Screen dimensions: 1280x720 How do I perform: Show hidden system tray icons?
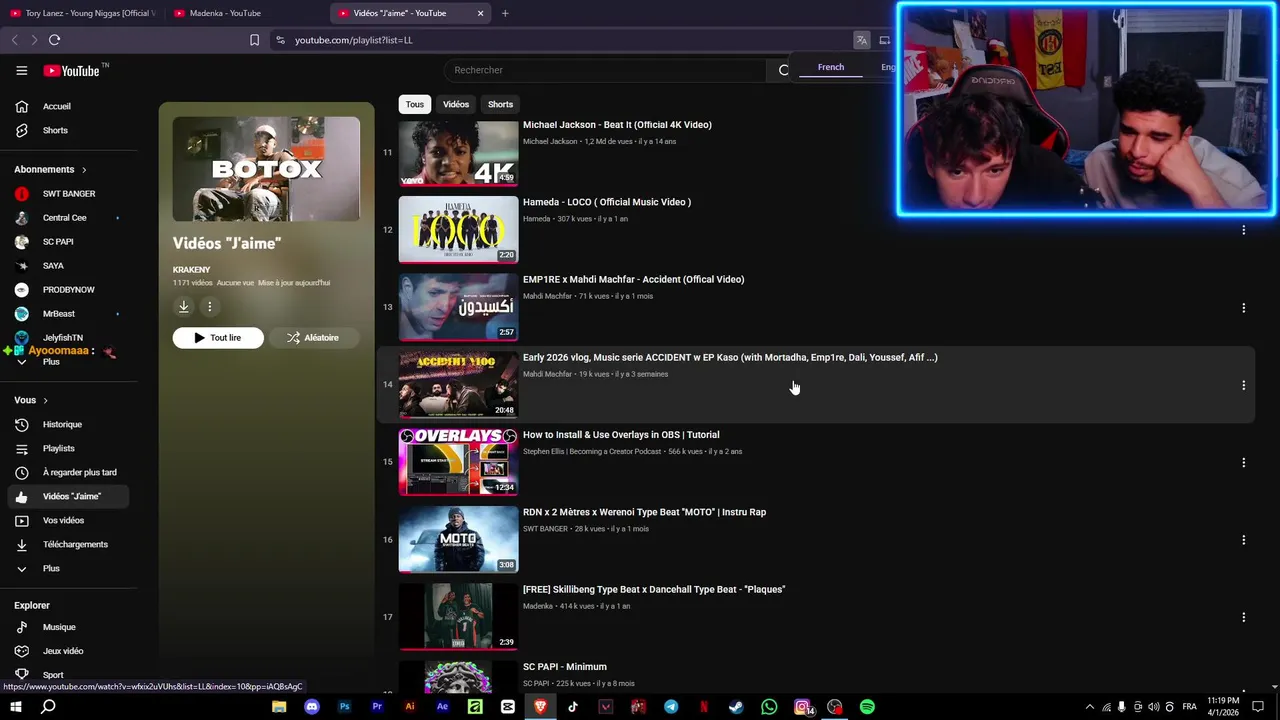[1090, 707]
